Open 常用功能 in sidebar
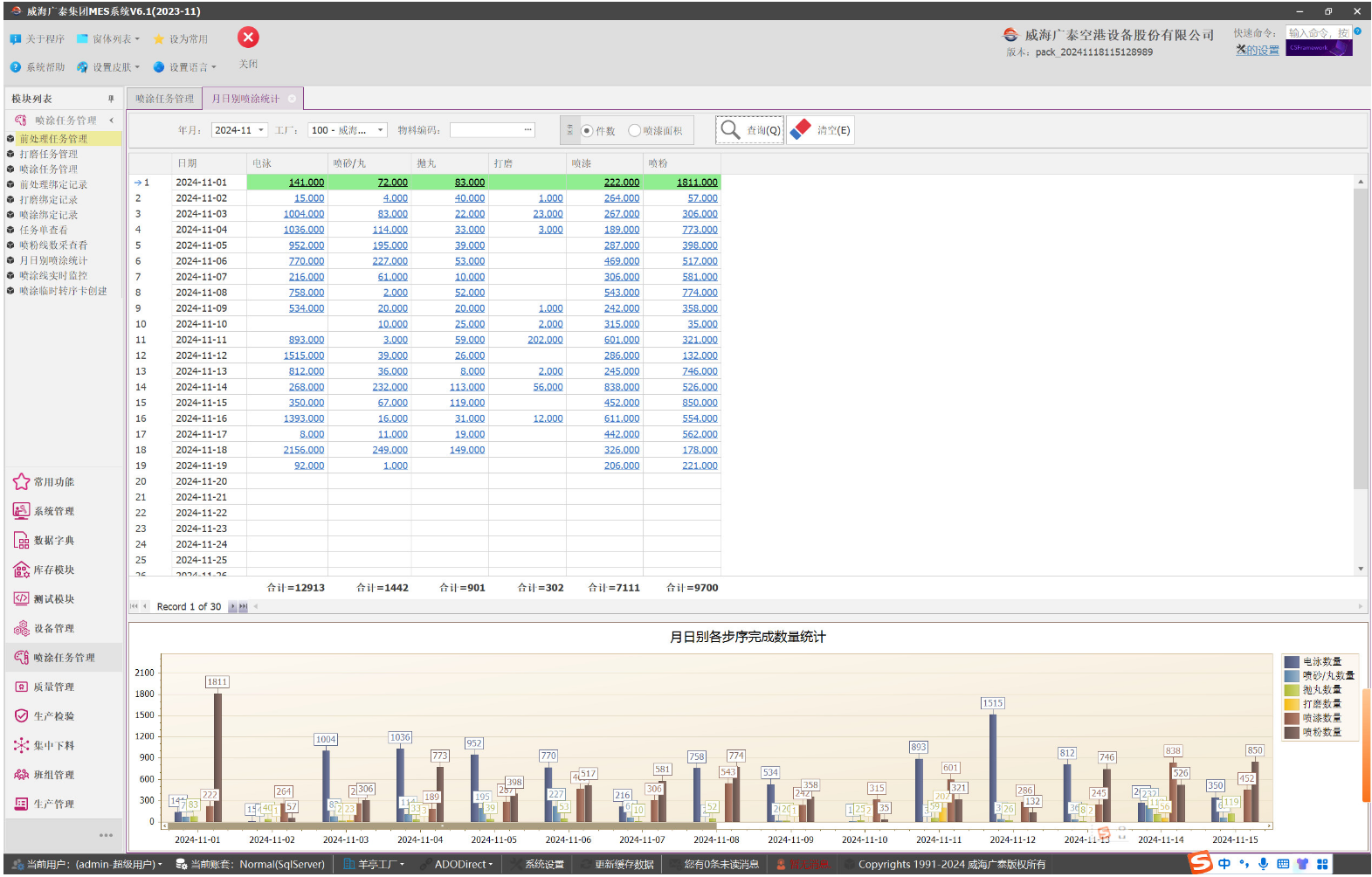Screen dimensions: 1372x877 click(44, 482)
